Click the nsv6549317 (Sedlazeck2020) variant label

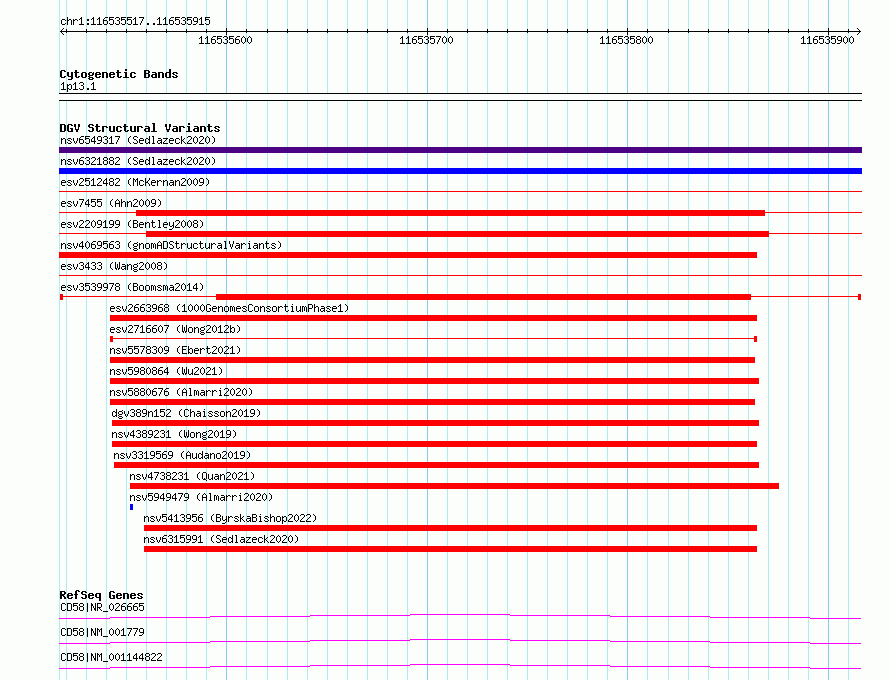click(138, 140)
